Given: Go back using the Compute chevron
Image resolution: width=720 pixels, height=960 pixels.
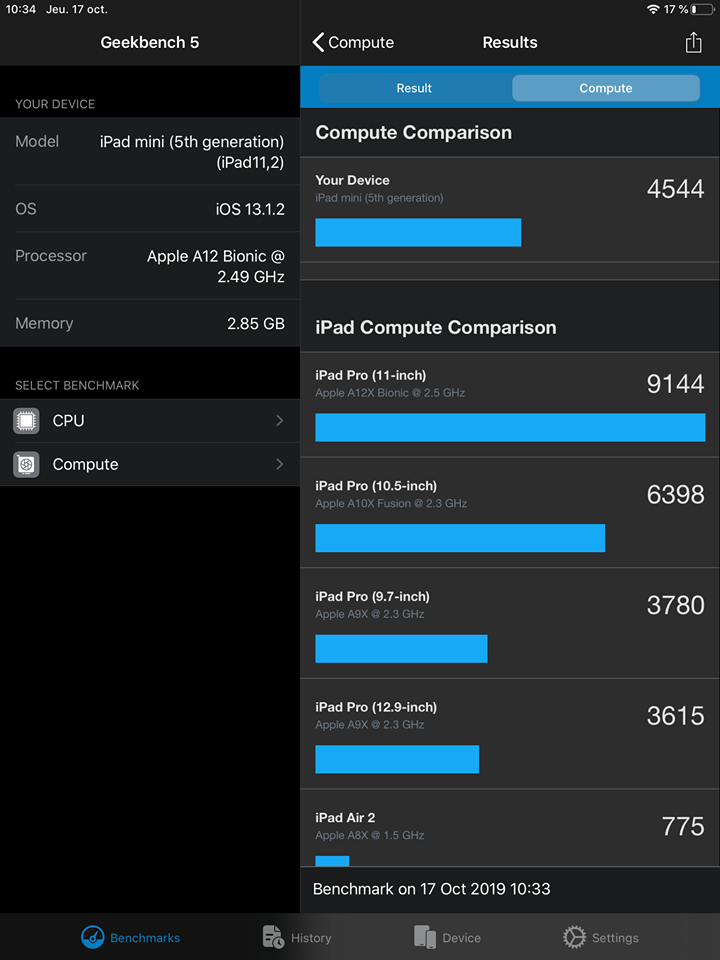Looking at the screenshot, I should point(319,42).
